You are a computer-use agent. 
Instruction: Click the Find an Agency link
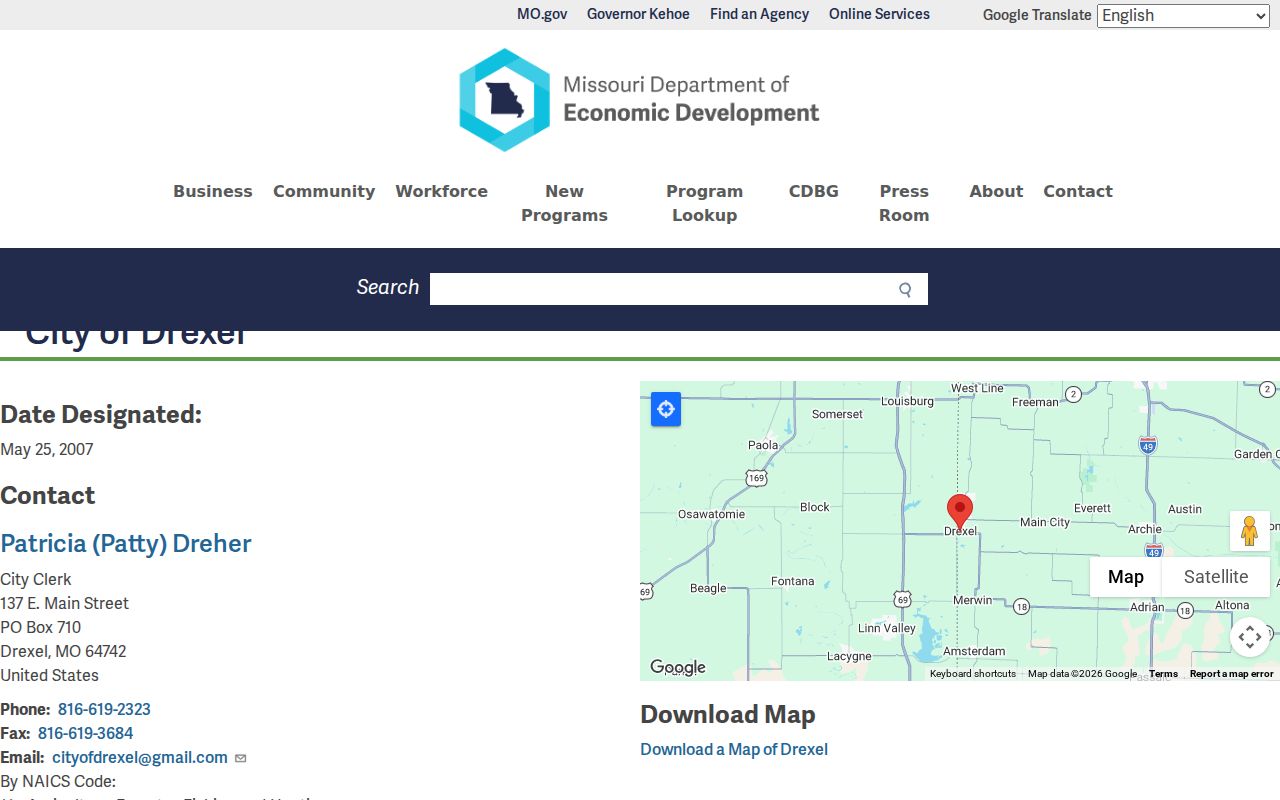[759, 14]
